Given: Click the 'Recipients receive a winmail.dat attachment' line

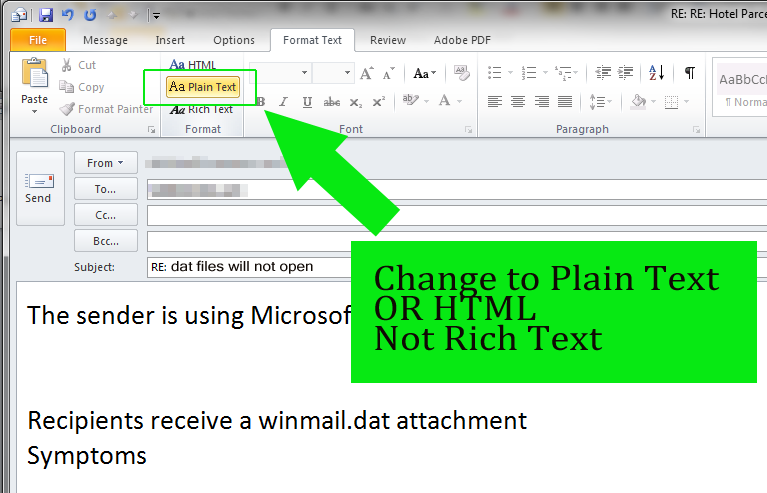Looking at the screenshot, I should [x=277, y=421].
